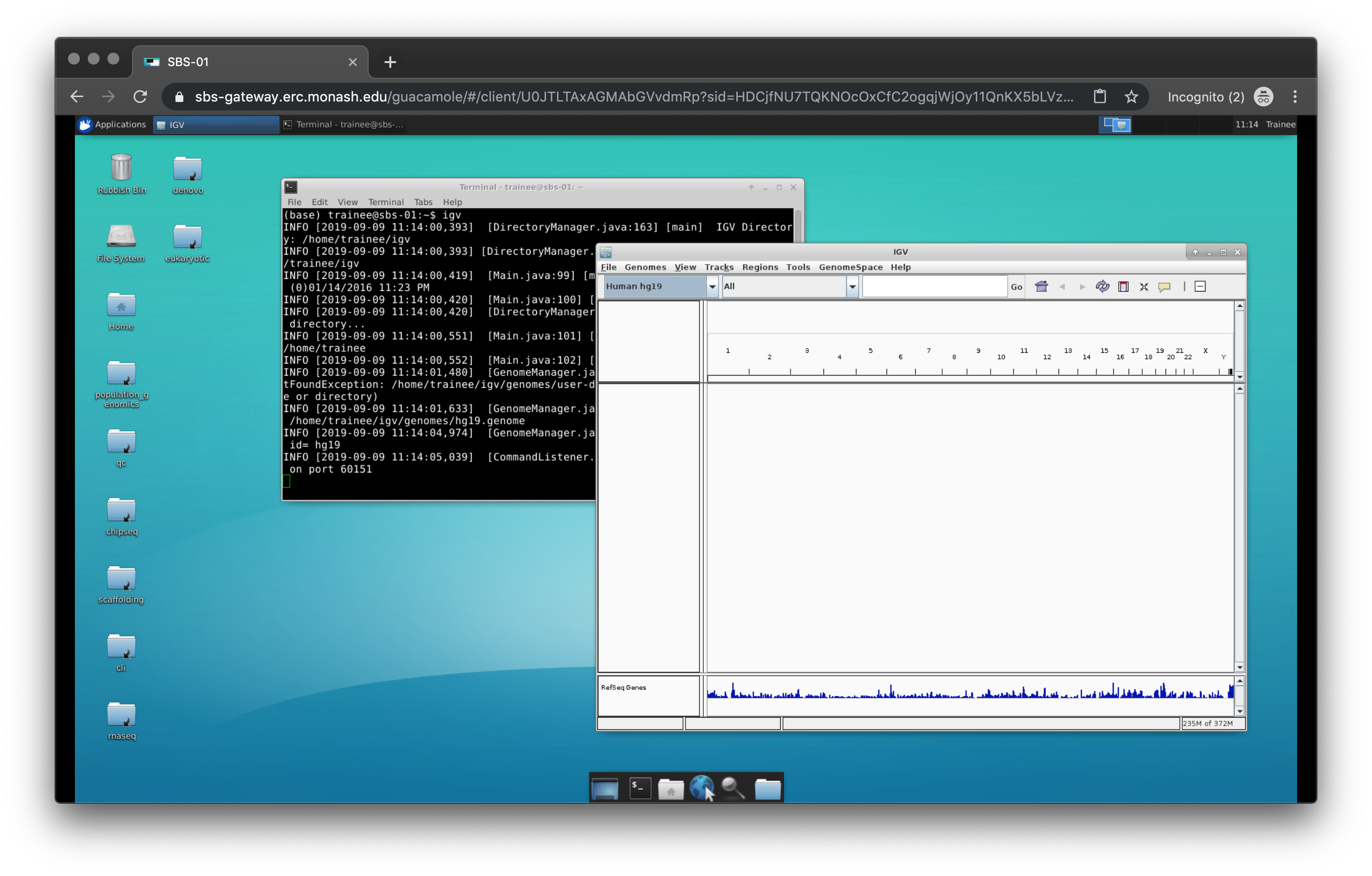1372x876 pixels.
Task: Click the Incognito (2) profile indicator
Action: click(1220, 96)
